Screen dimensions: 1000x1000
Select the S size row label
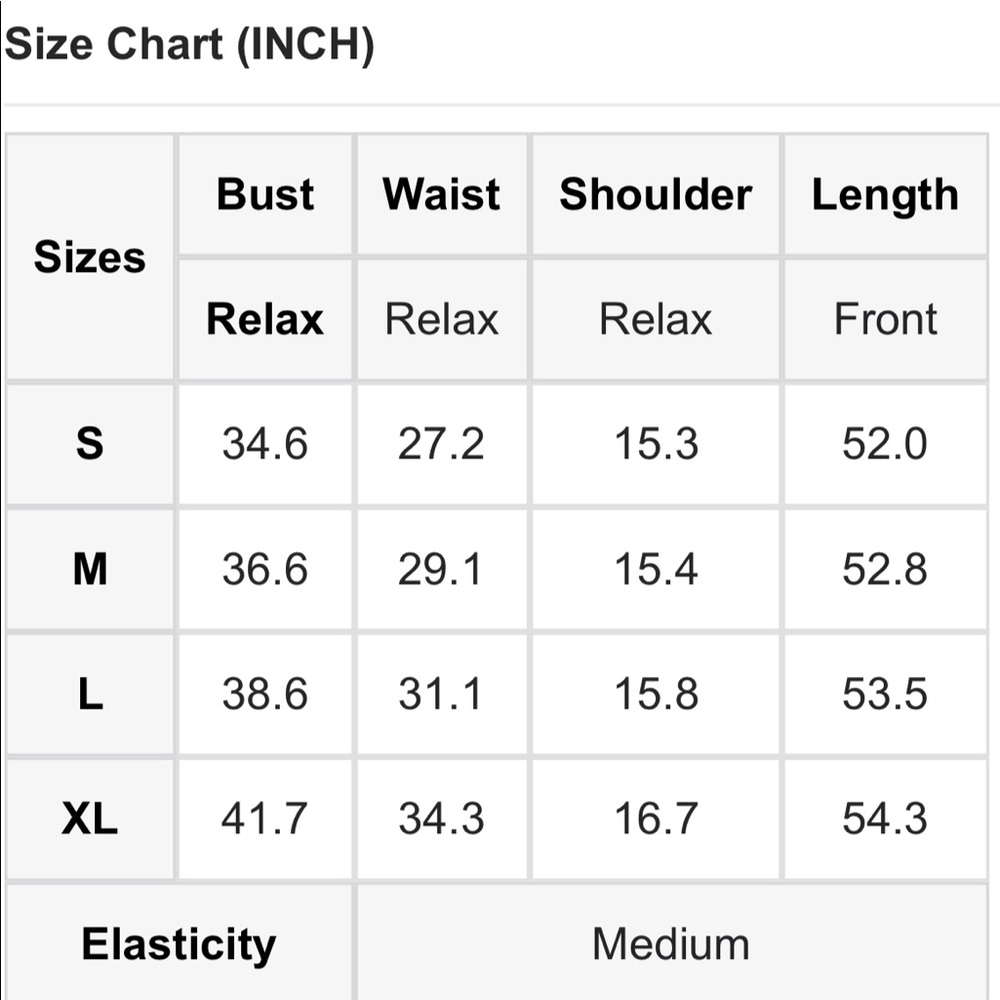[90, 444]
